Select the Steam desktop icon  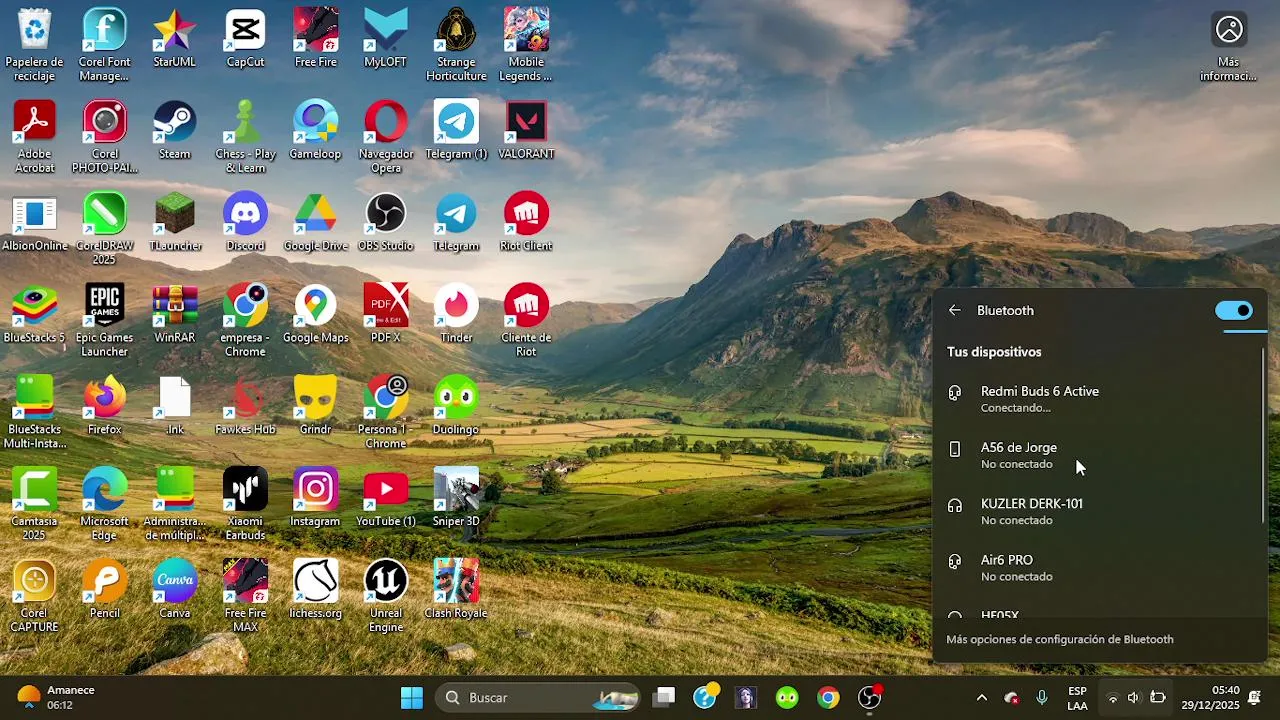click(174, 131)
